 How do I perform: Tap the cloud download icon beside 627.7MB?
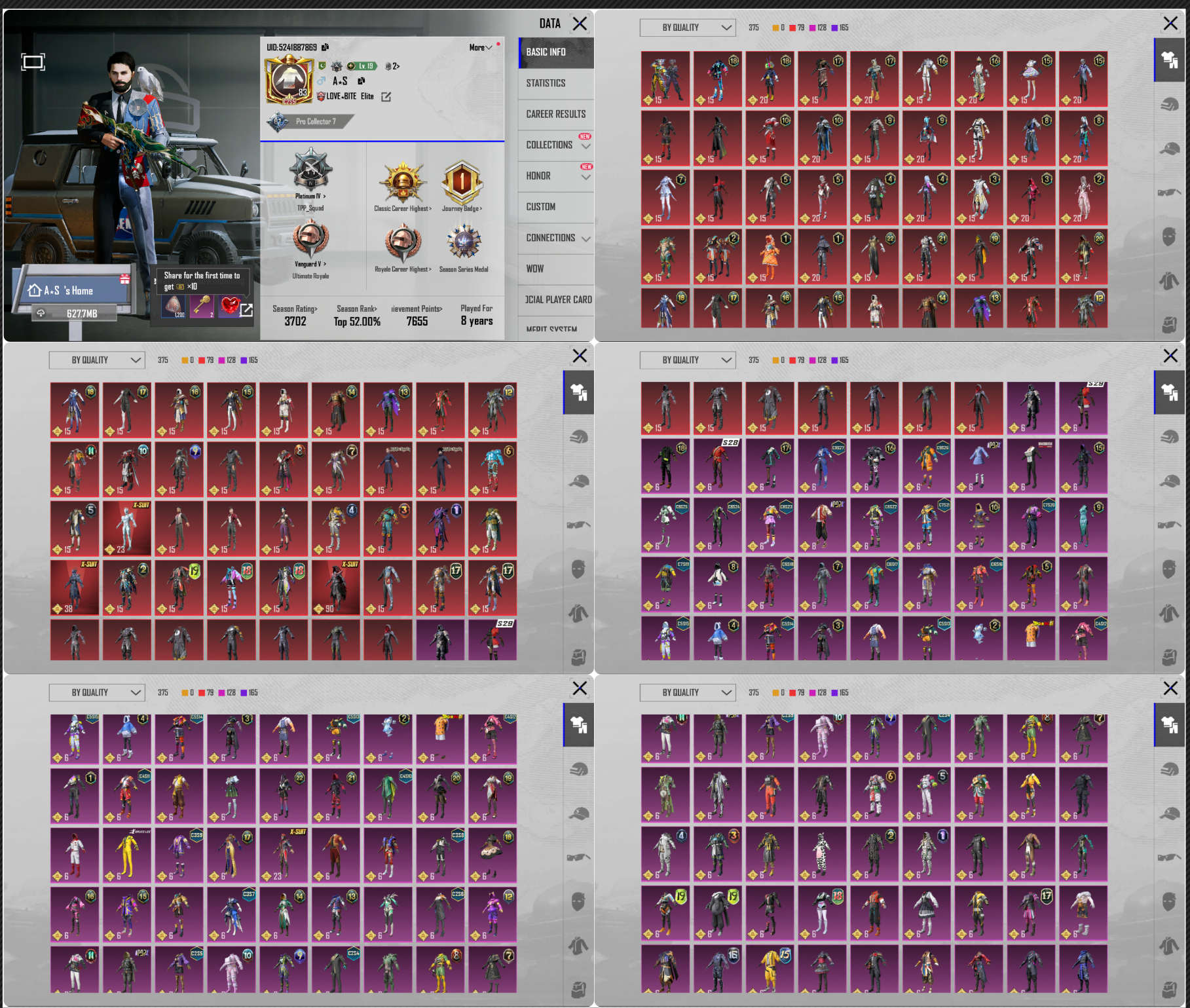41,313
